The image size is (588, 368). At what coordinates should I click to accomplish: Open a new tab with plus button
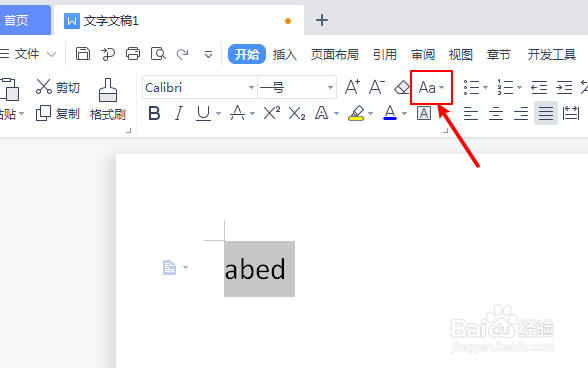pyautogui.click(x=322, y=20)
